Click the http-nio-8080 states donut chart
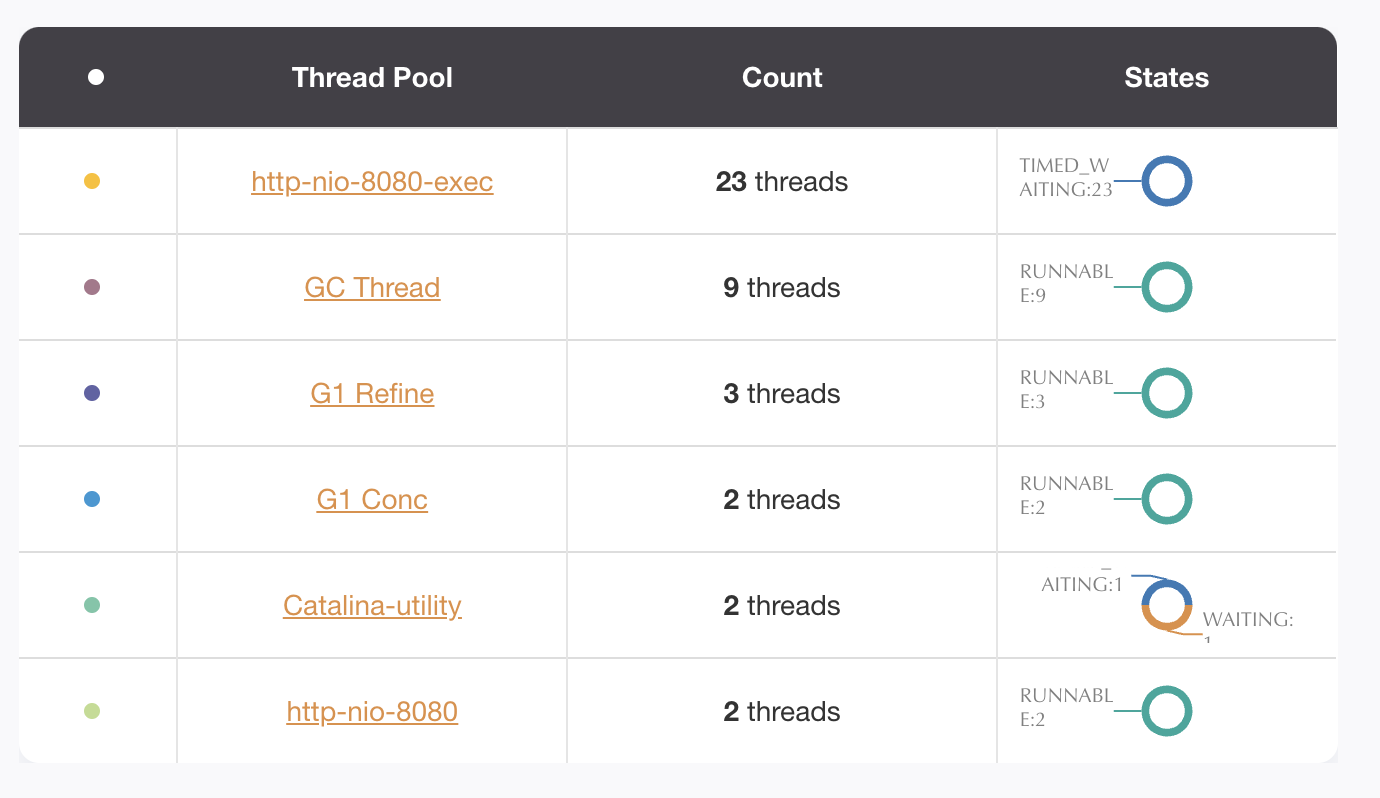The height and width of the screenshot is (798, 1380). click(1167, 712)
